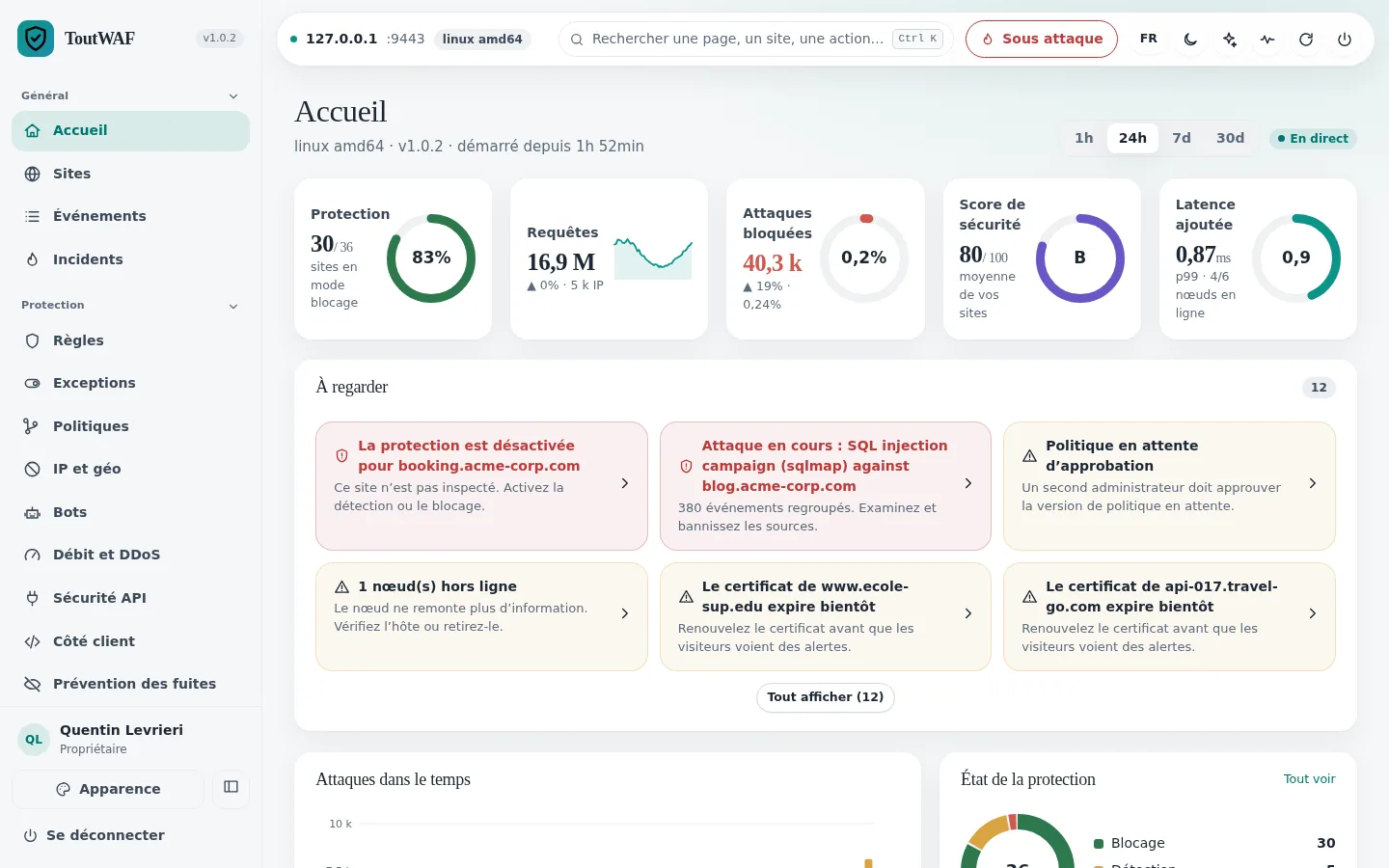Open the Exceptions page
This screenshot has height=868, width=1389.
click(130, 383)
